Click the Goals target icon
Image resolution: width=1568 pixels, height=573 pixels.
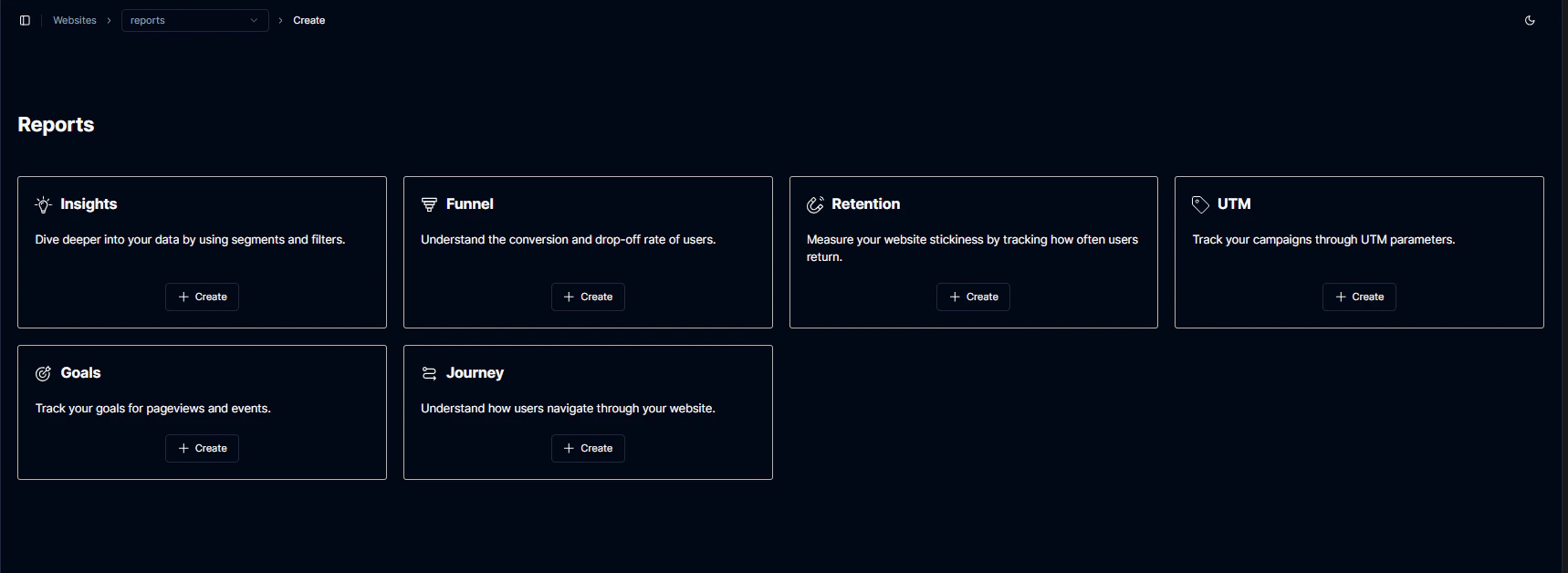coord(42,373)
